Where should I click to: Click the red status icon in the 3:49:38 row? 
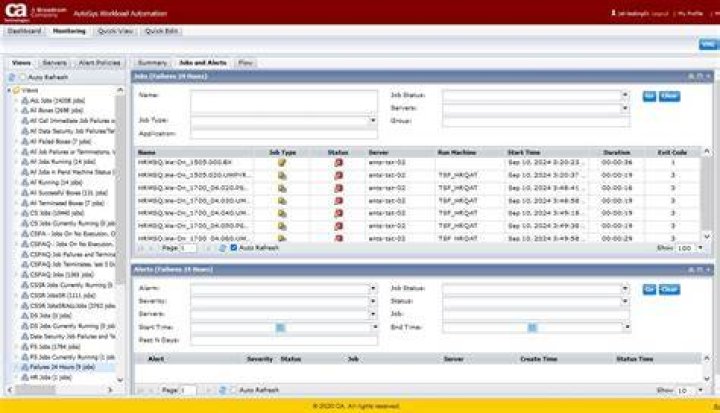click(338, 226)
